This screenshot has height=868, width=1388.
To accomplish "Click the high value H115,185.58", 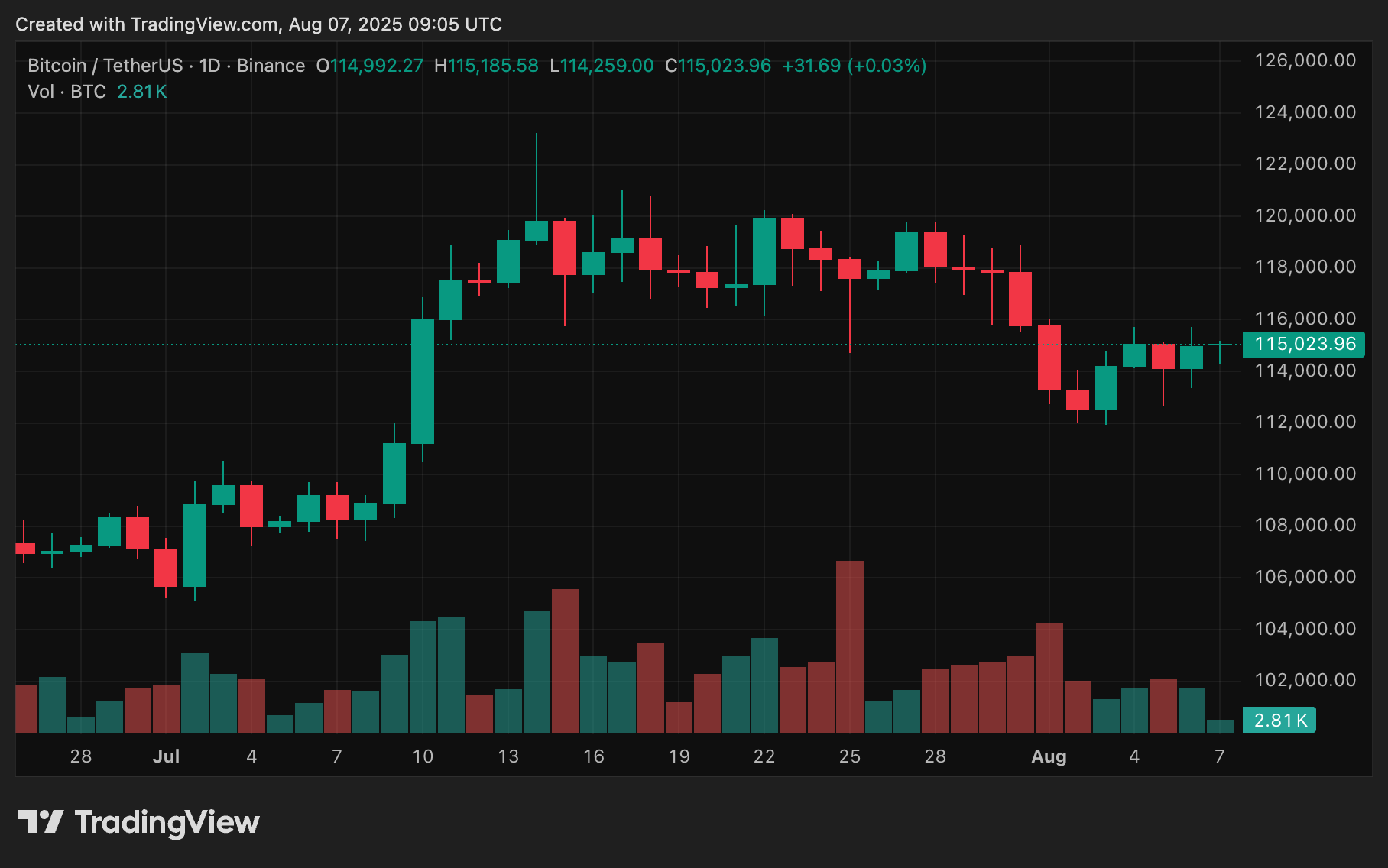I will [x=486, y=66].
